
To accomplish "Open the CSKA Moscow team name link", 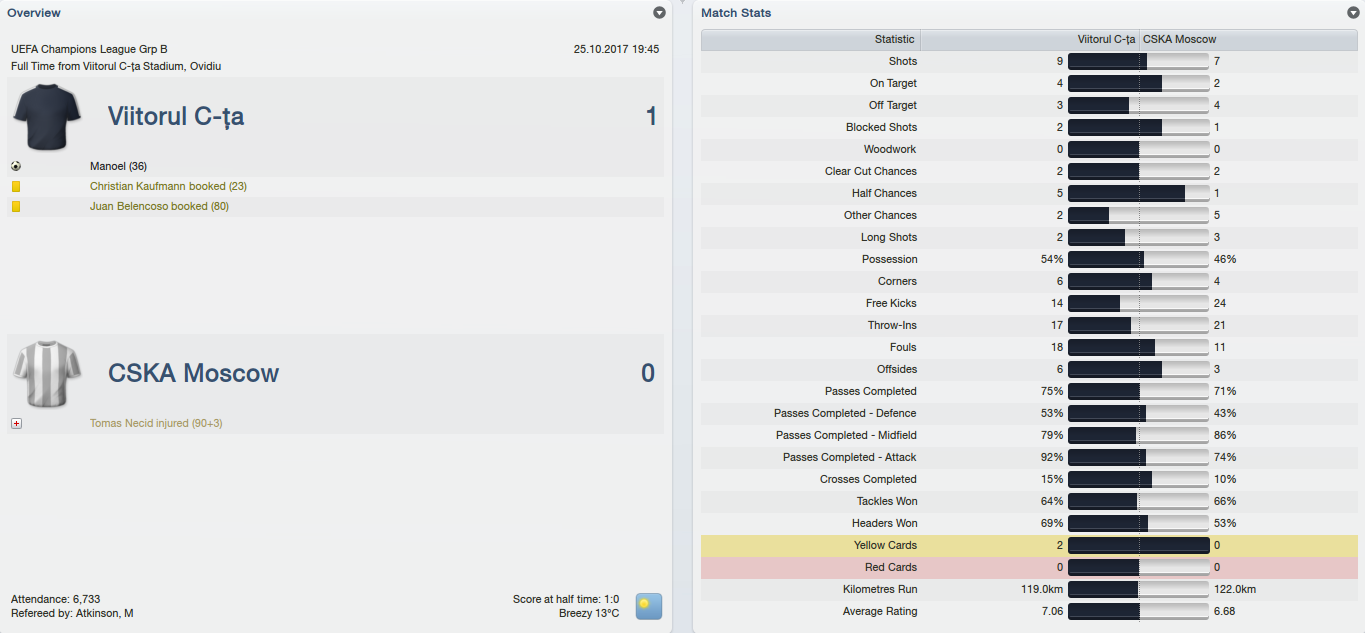I will [193, 373].
